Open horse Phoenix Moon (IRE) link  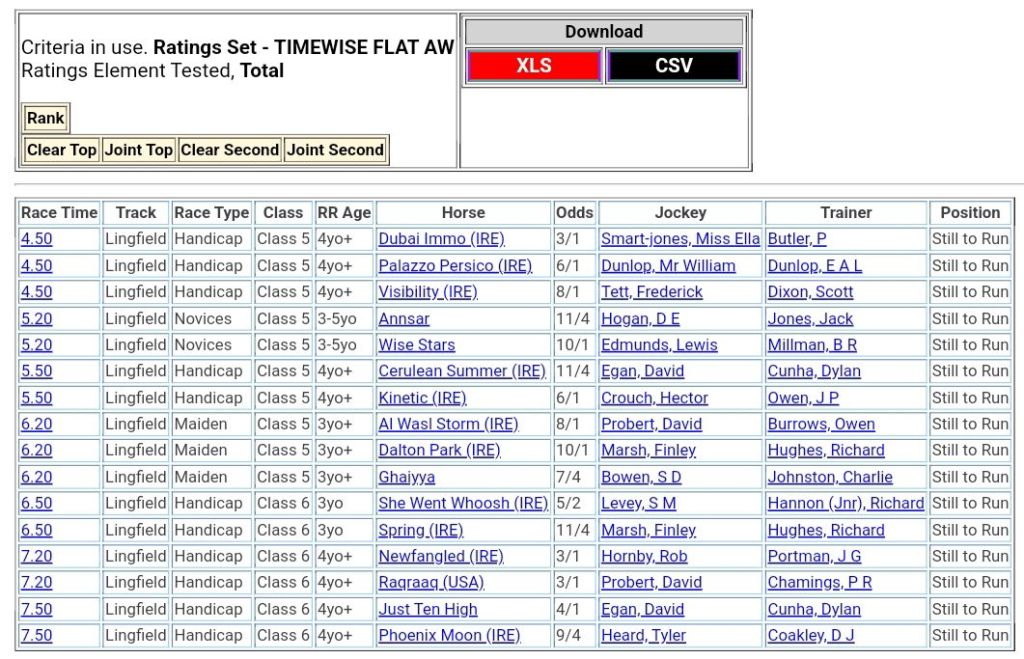pos(449,635)
